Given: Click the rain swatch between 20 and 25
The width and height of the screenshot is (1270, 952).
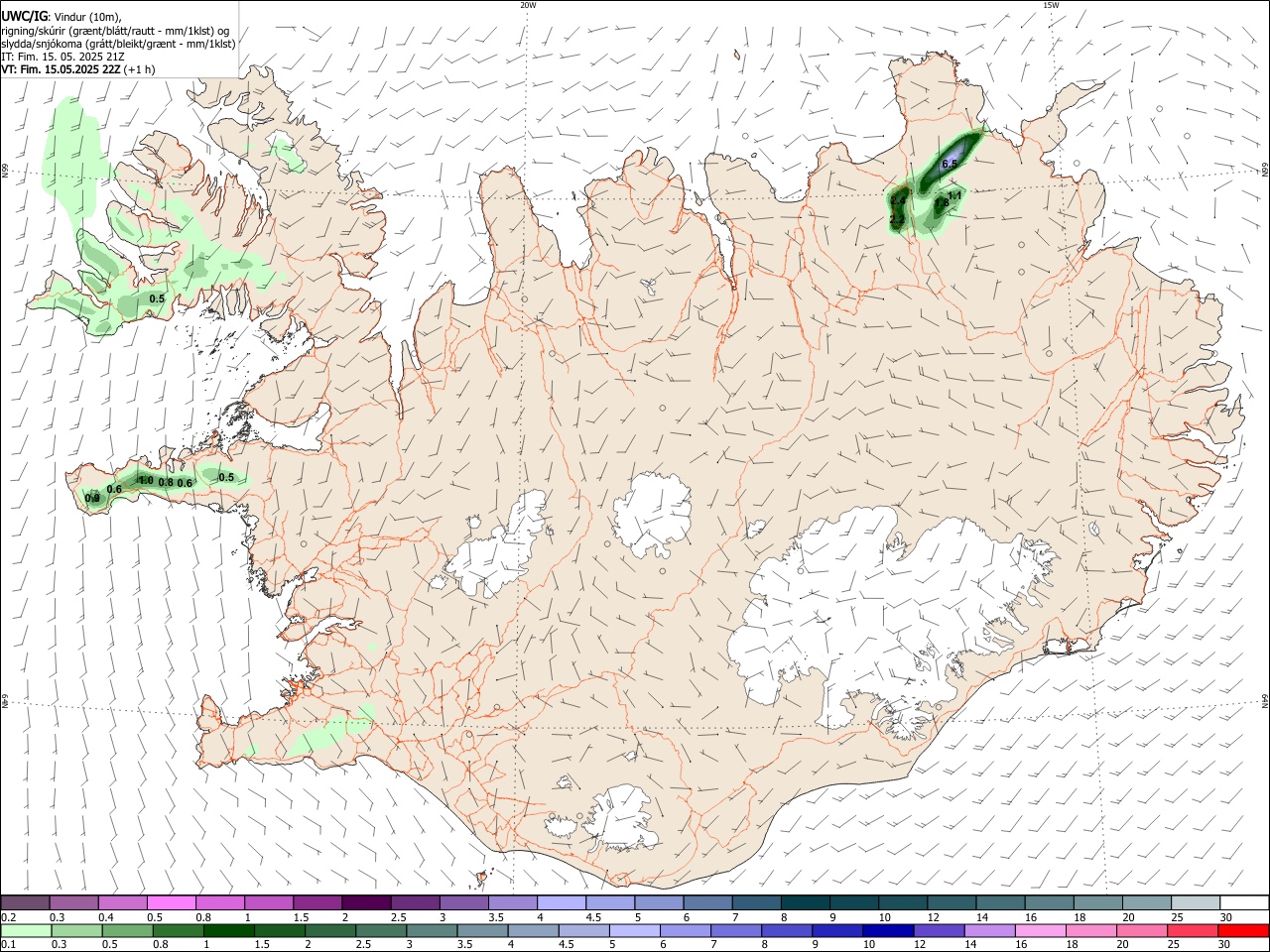Looking at the screenshot, I should pyautogui.click(x=1143, y=930).
